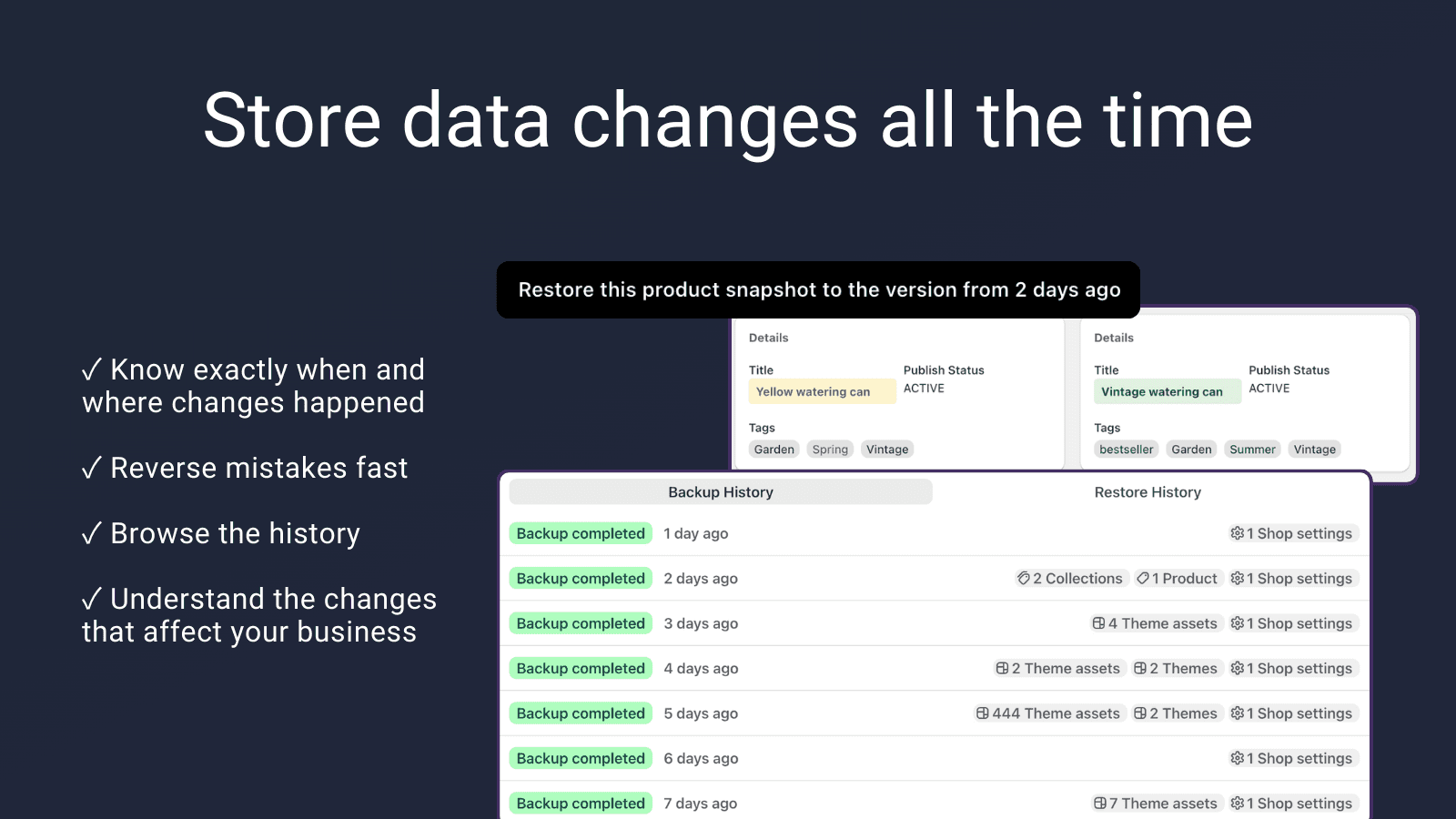Click the Themes icon beside 2 Themes on 4 days ago
Image resolution: width=1456 pixels, height=819 pixels.
click(x=1140, y=668)
